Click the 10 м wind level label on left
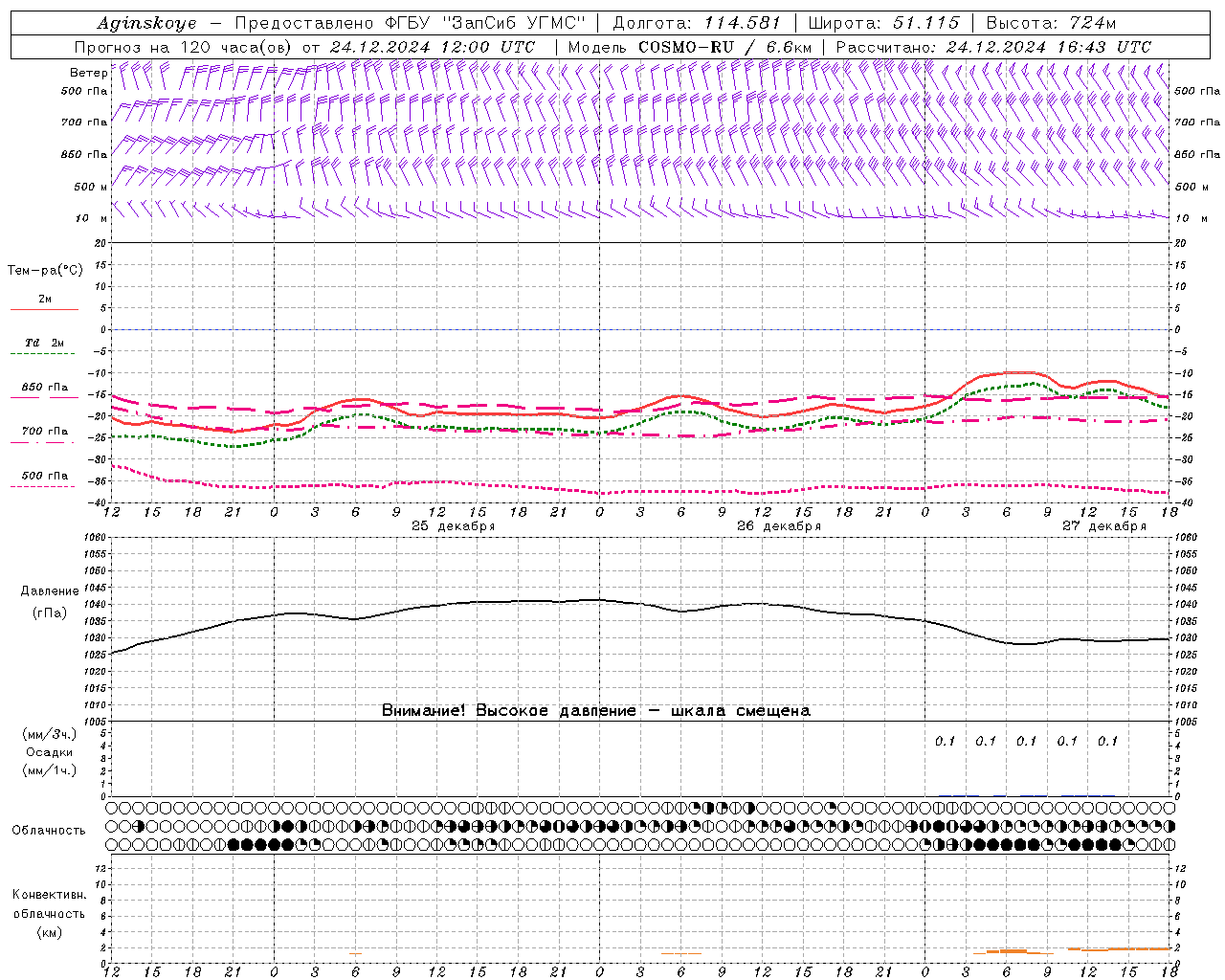Viewport: 1225px width, 980px height. [x=91, y=218]
